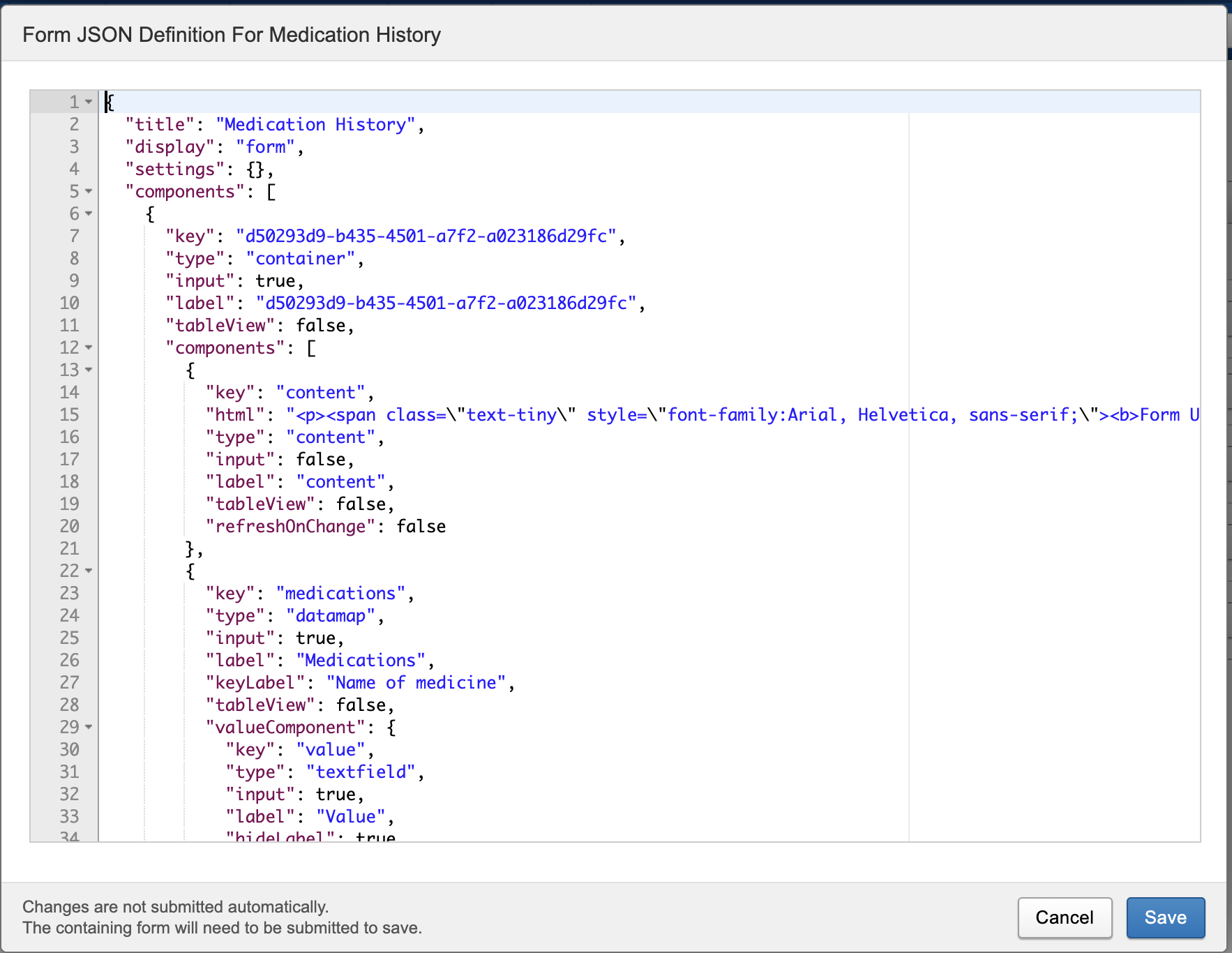Select line number 27 in the gutter
1232x953 pixels.
(69, 683)
